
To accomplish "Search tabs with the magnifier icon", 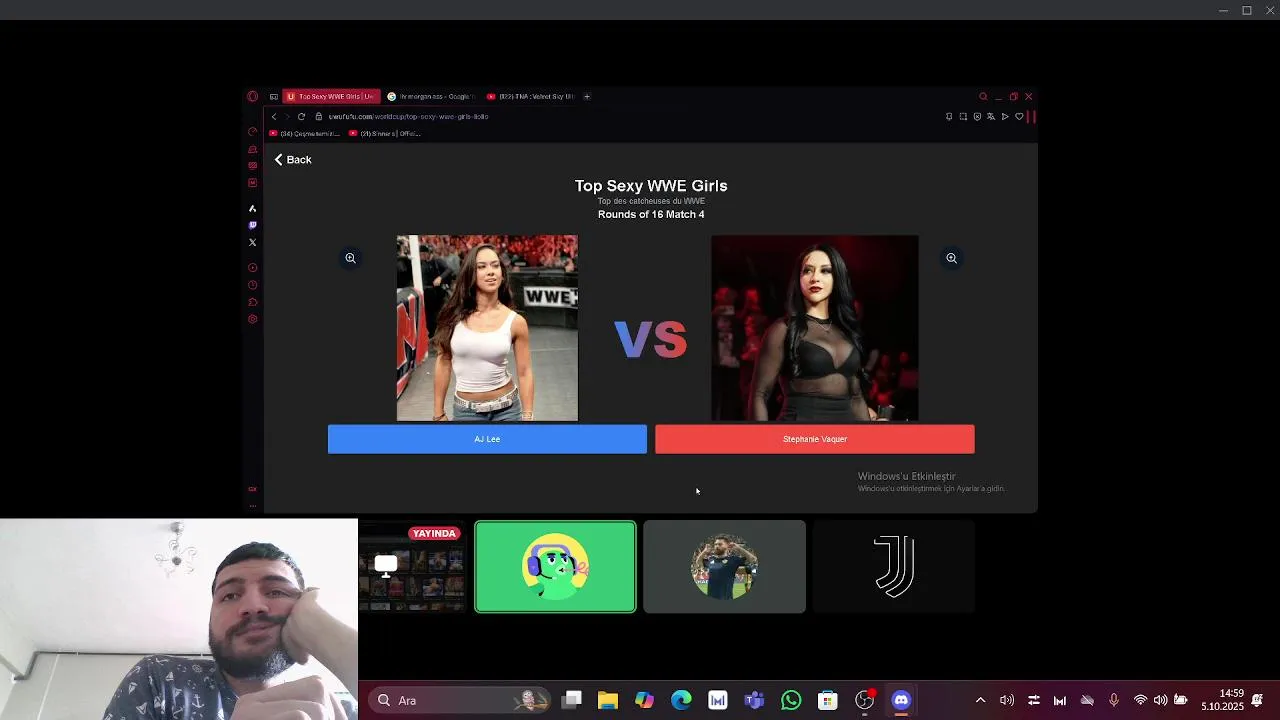I will (x=983, y=97).
